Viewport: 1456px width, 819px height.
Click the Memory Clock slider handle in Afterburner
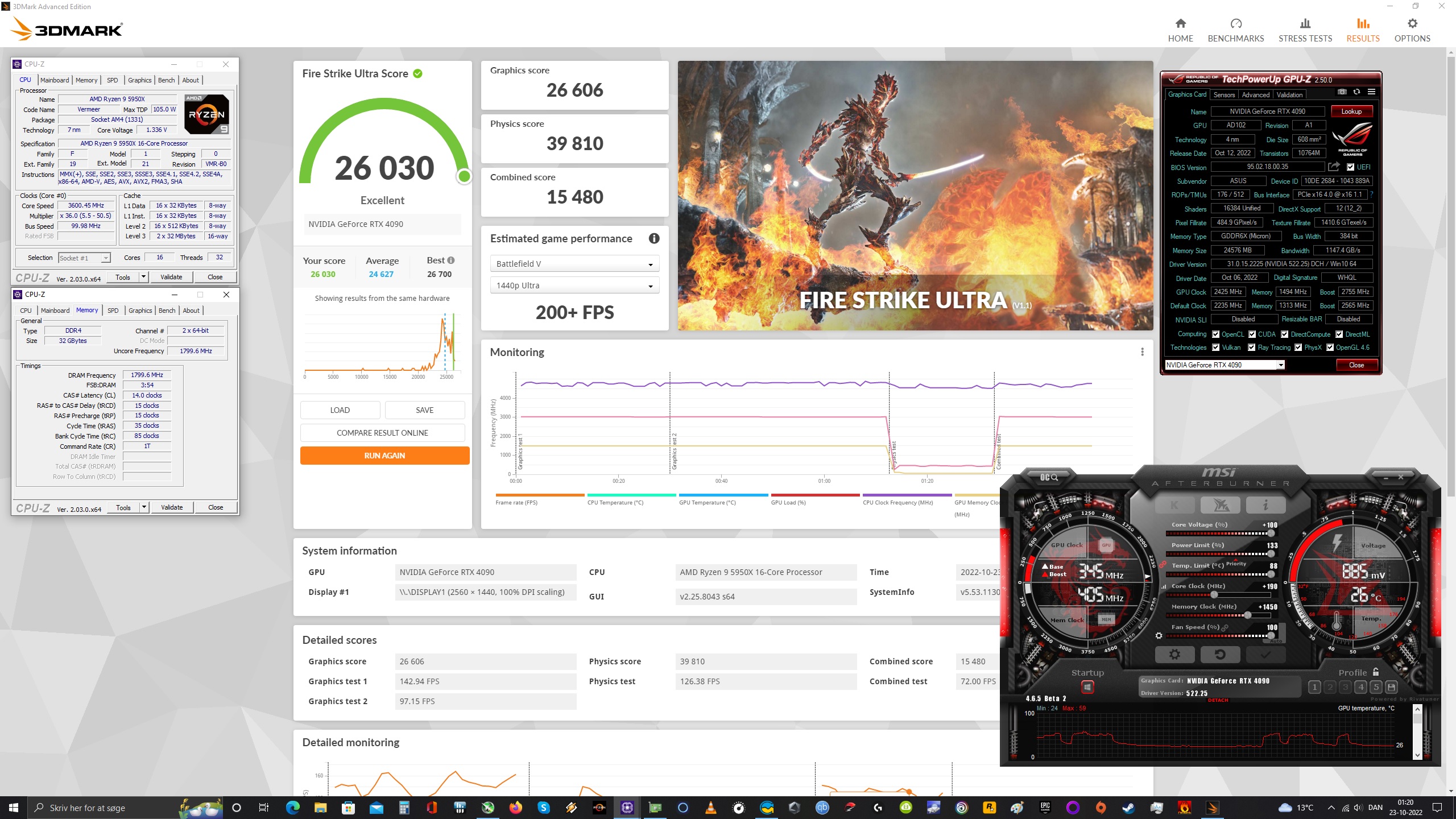pos(1247,615)
